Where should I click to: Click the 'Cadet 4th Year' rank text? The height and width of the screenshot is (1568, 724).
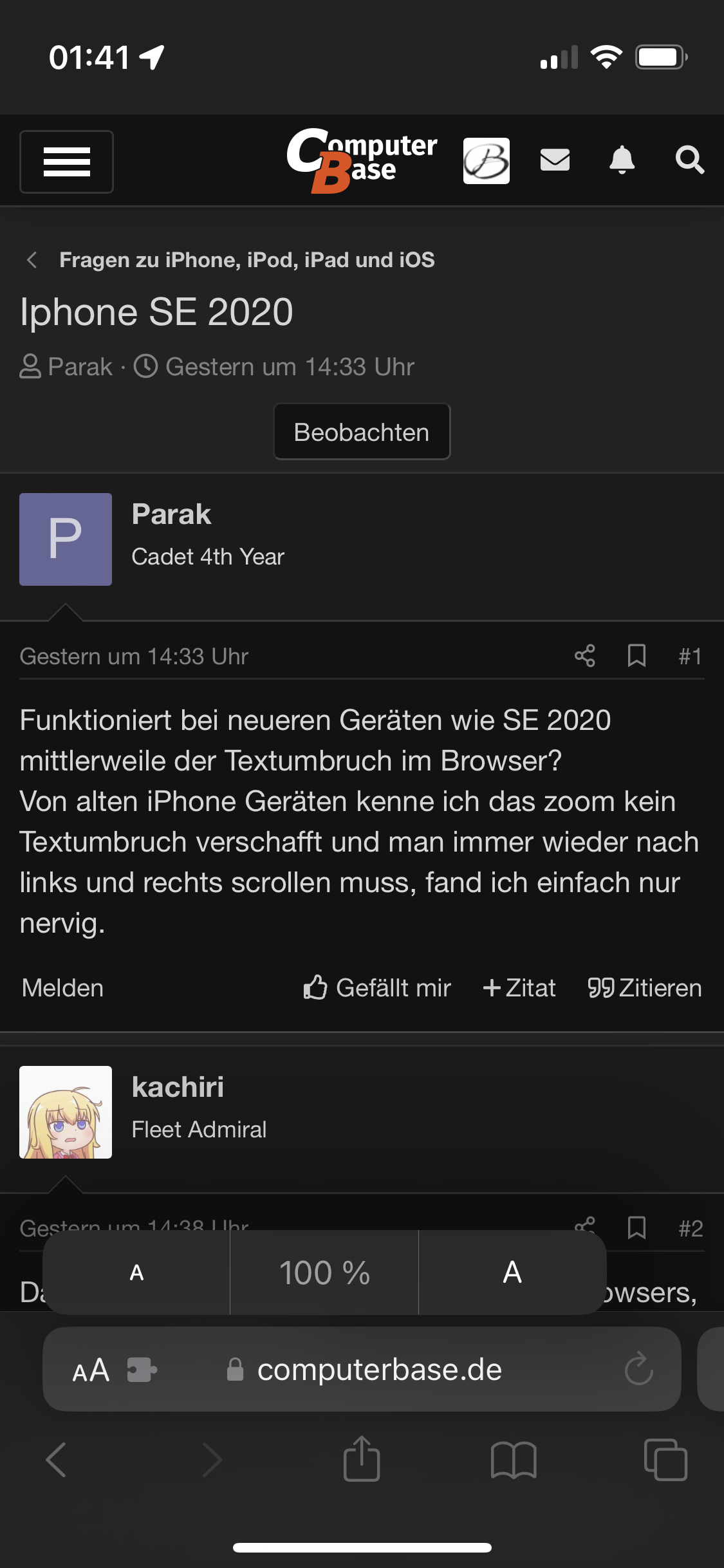pos(208,557)
